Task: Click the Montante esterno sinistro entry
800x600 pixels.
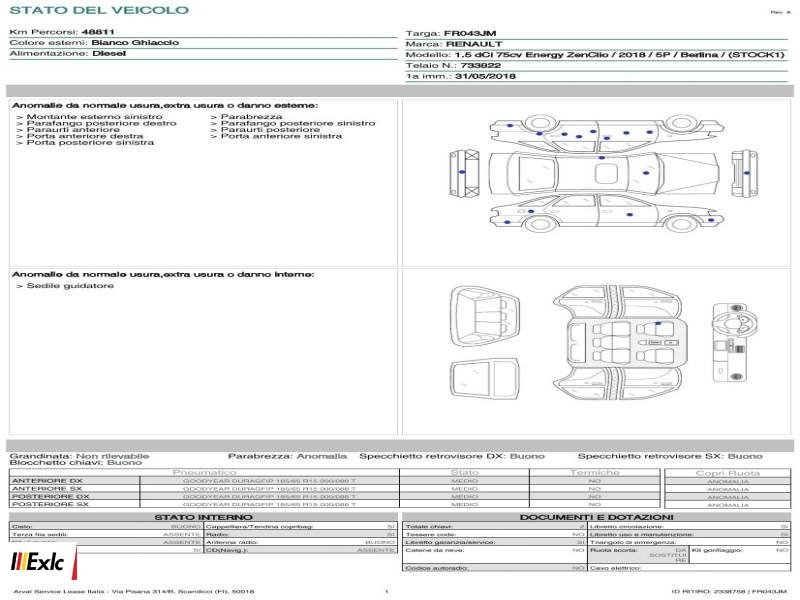Action: pos(90,117)
